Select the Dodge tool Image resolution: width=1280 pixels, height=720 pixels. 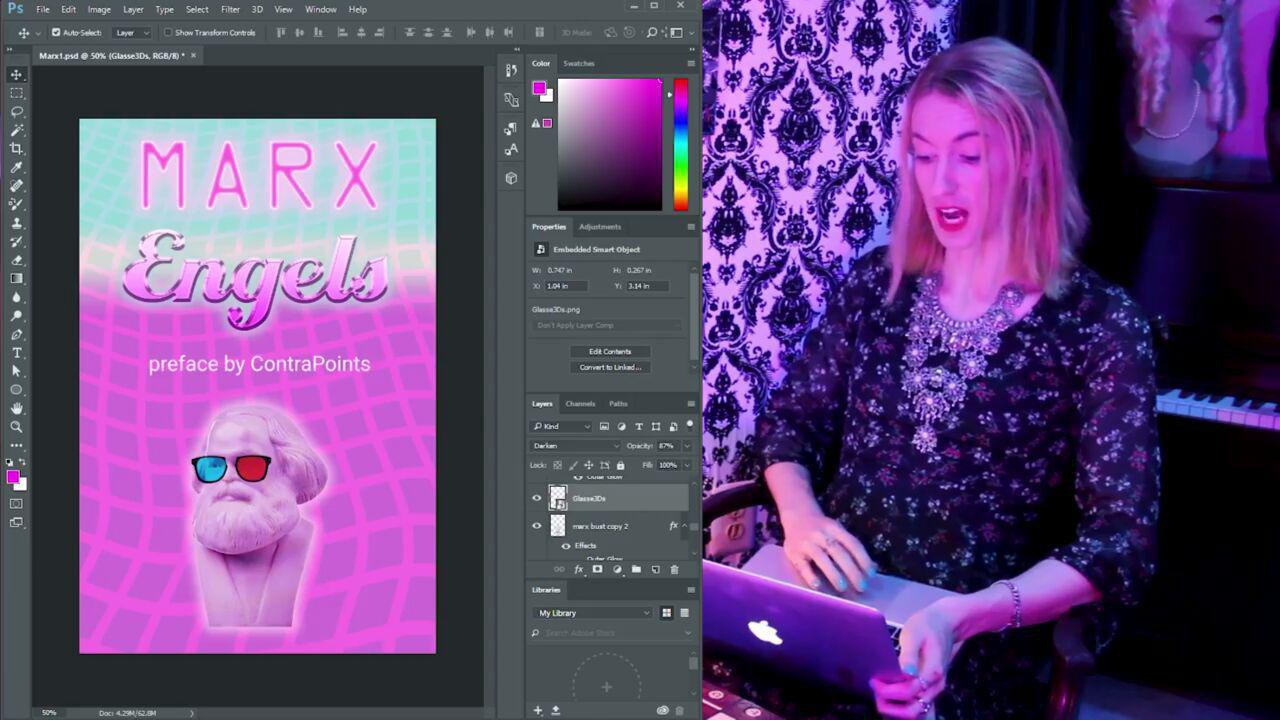16,315
